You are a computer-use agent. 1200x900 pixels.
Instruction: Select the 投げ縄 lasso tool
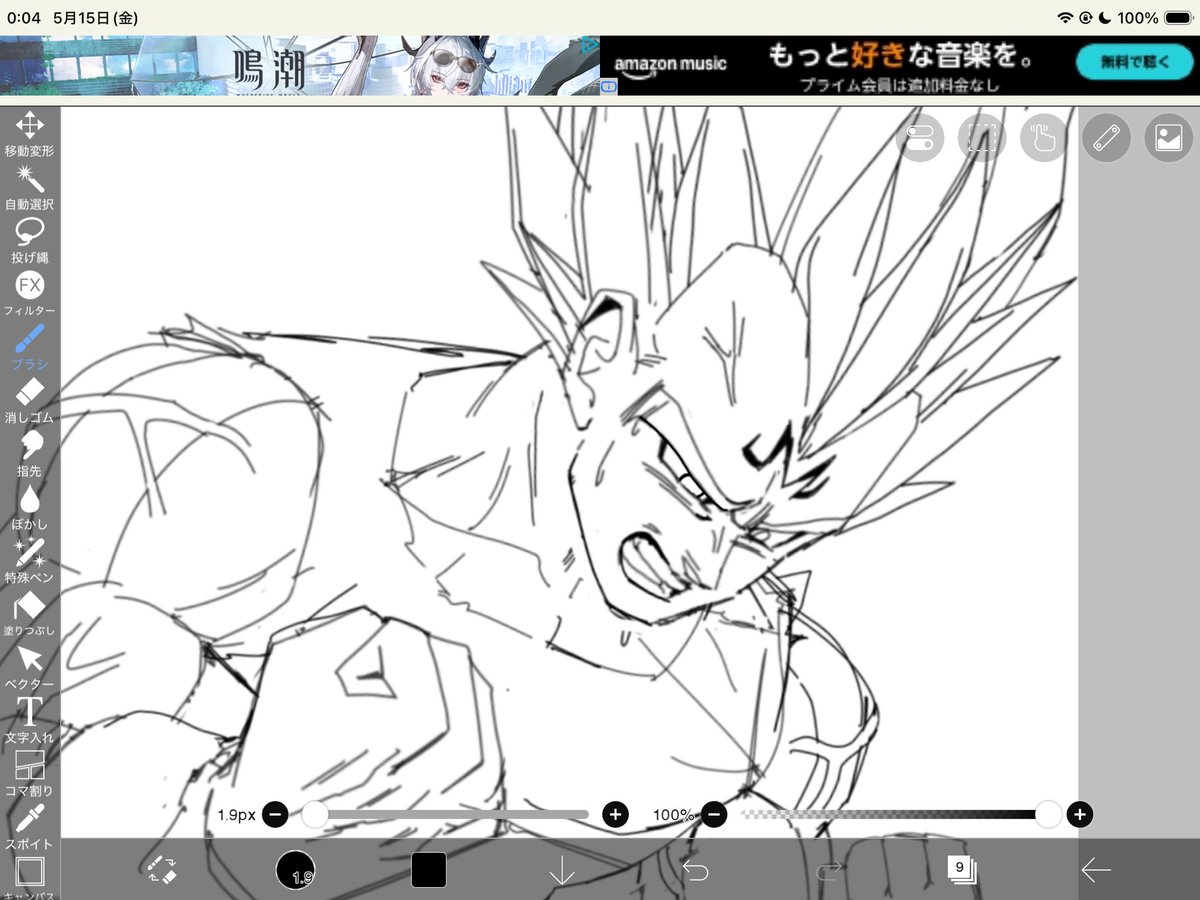pos(30,240)
